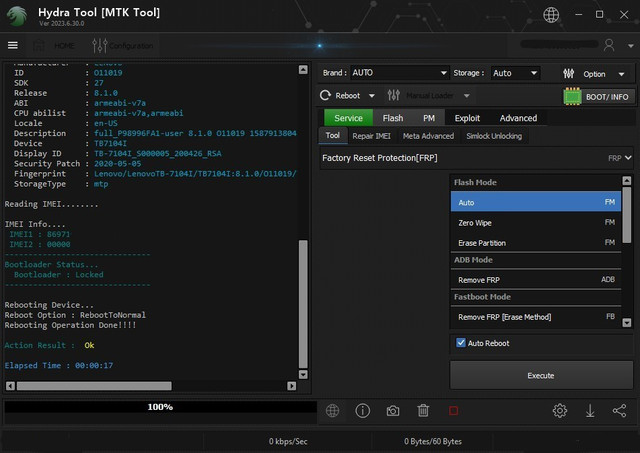Click the mode list scroll down arrow
The width and height of the screenshot is (640, 453).
point(627,322)
